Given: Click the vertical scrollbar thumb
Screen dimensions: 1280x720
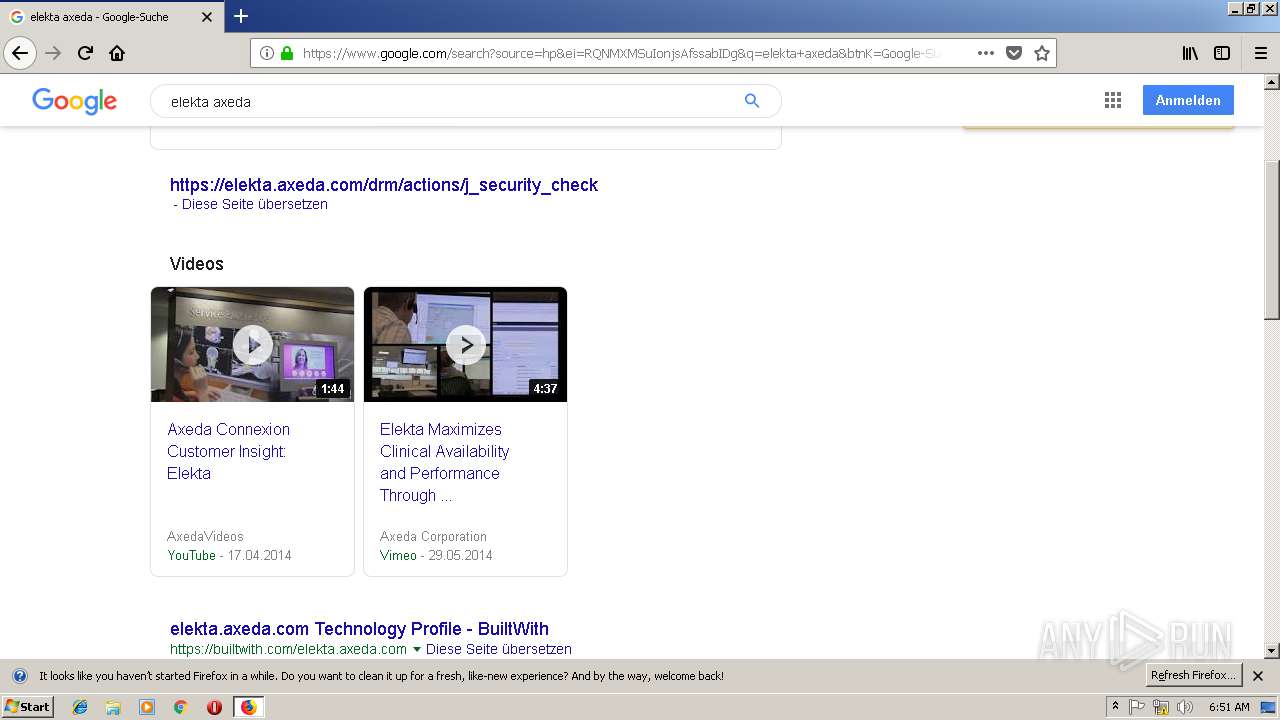Looking at the screenshot, I should pyautogui.click(x=1271, y=240).
